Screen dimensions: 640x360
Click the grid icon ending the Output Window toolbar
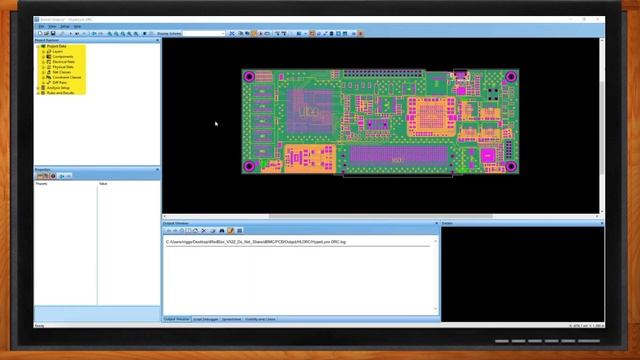point(240,231)
